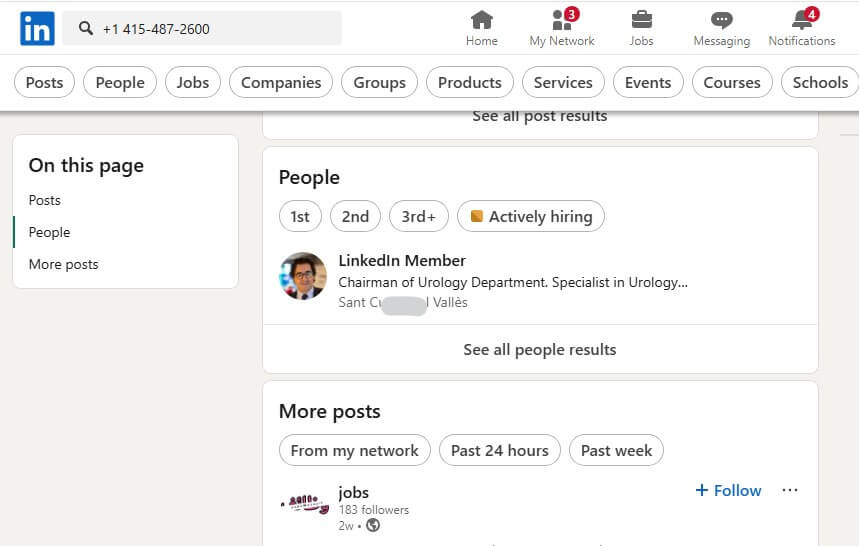Filter results by Posts

pyautogui.click(x=44, y=82)
